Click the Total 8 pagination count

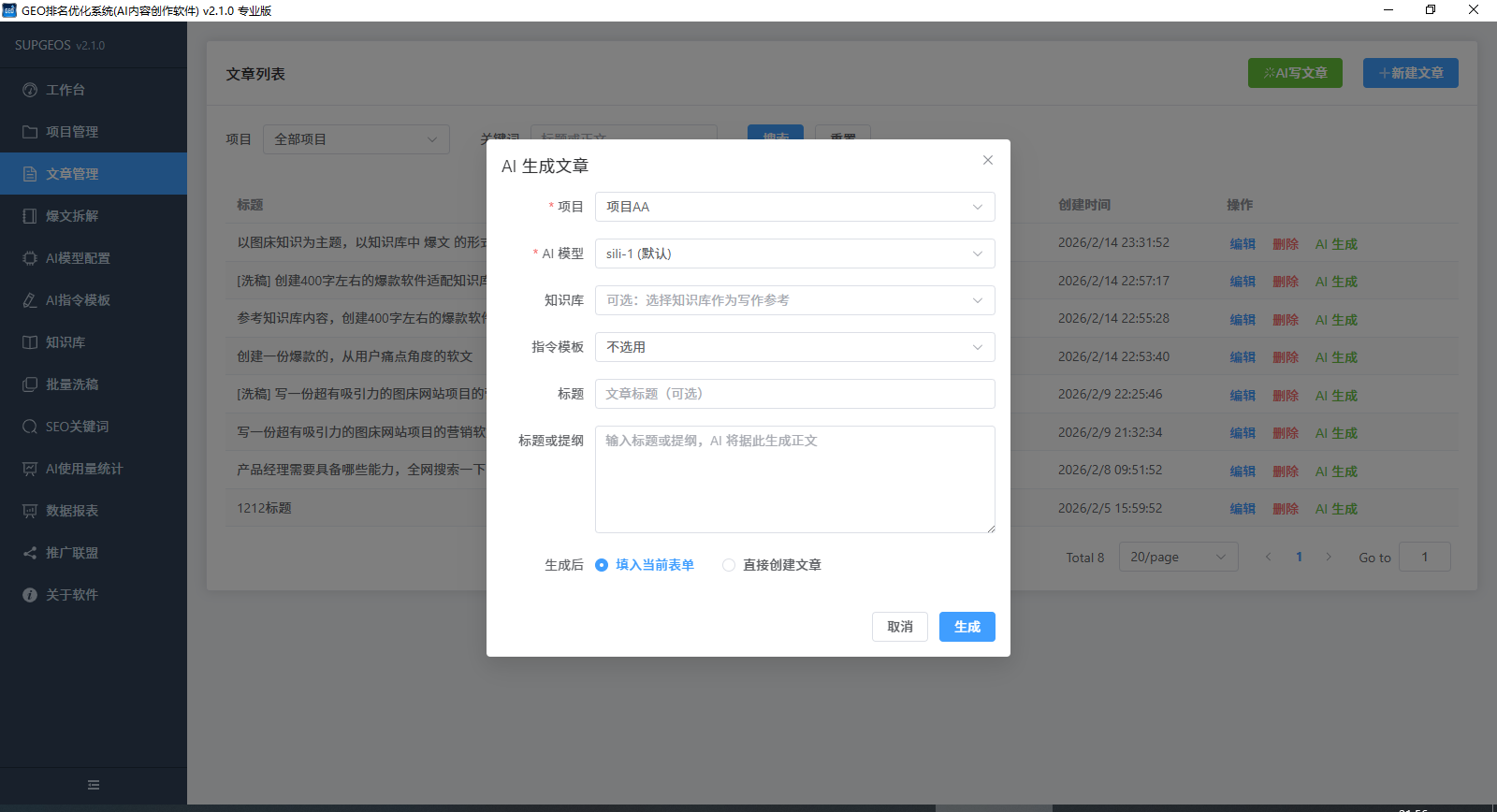point(1085,558)
